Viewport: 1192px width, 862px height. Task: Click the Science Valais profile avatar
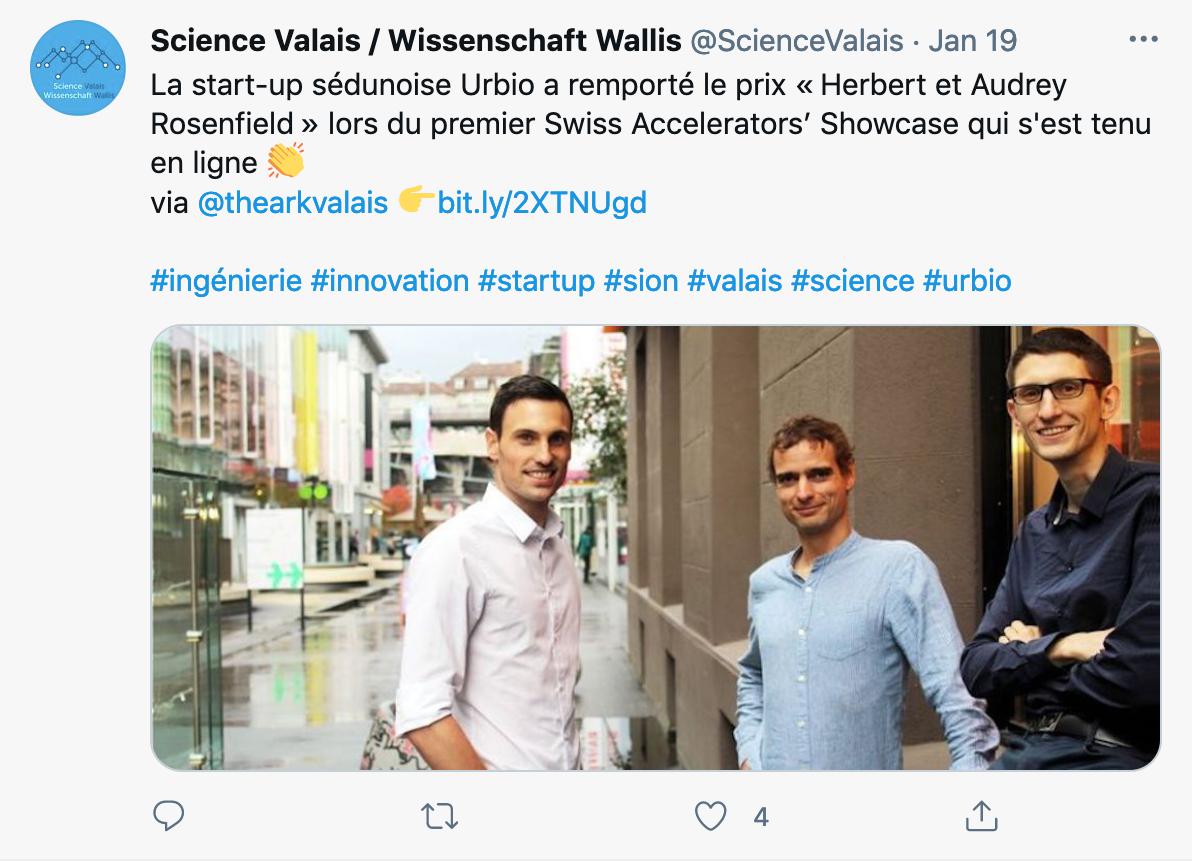point(77,67)
